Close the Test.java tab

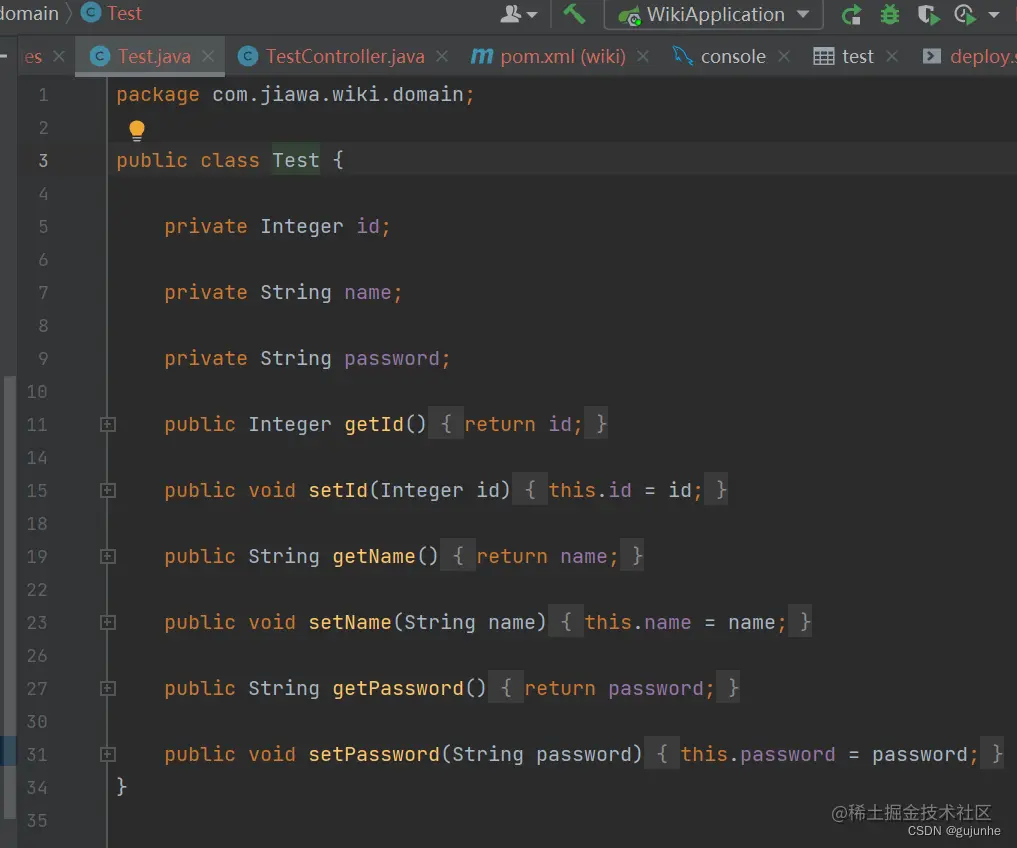pos(208,56)
